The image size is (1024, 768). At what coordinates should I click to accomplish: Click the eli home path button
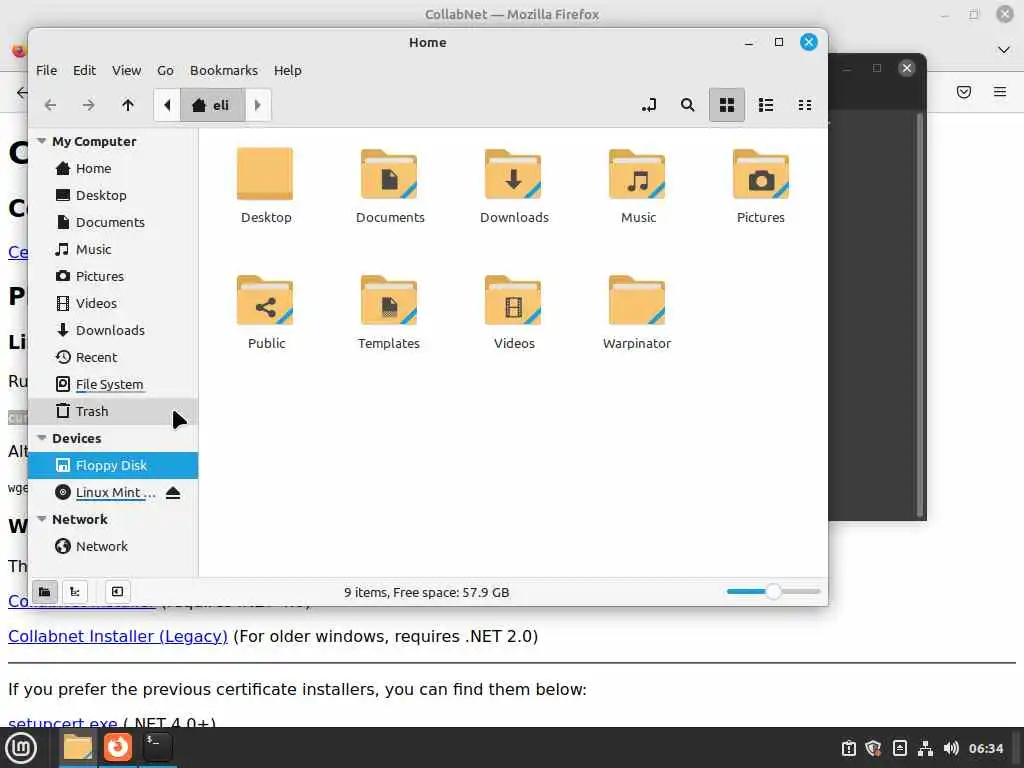click(212, 104)
